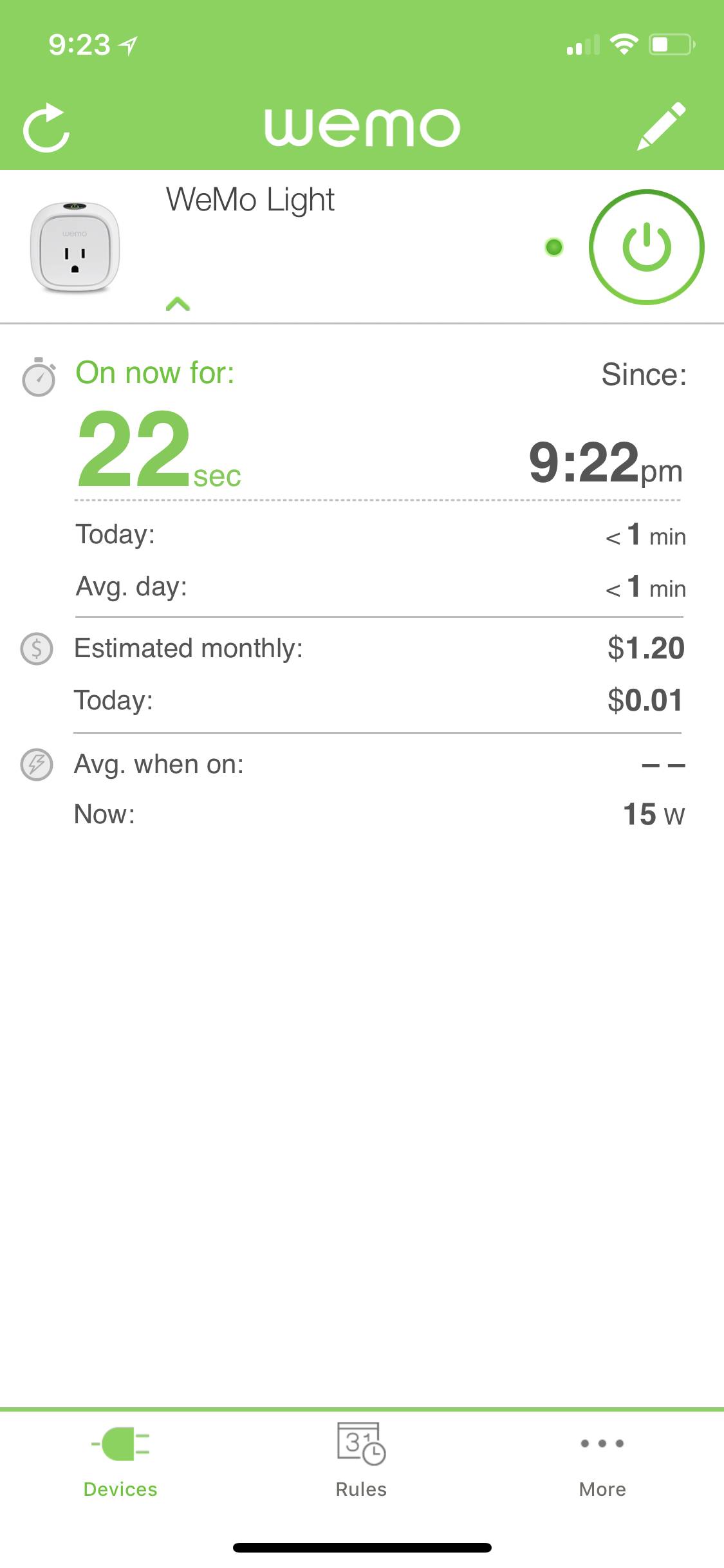This screenshot has width=724, height=1568.
Task: Tap the WeMo plug device thumbnail
Action: 75,247
